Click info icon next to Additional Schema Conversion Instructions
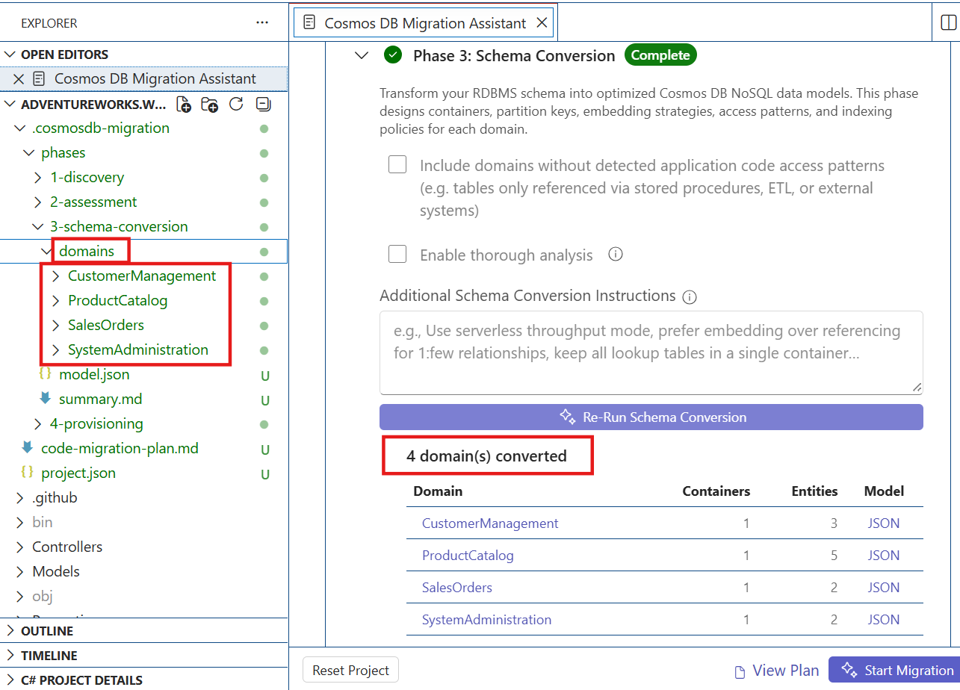This screenshot has width=960, height=690. [689, 297]
